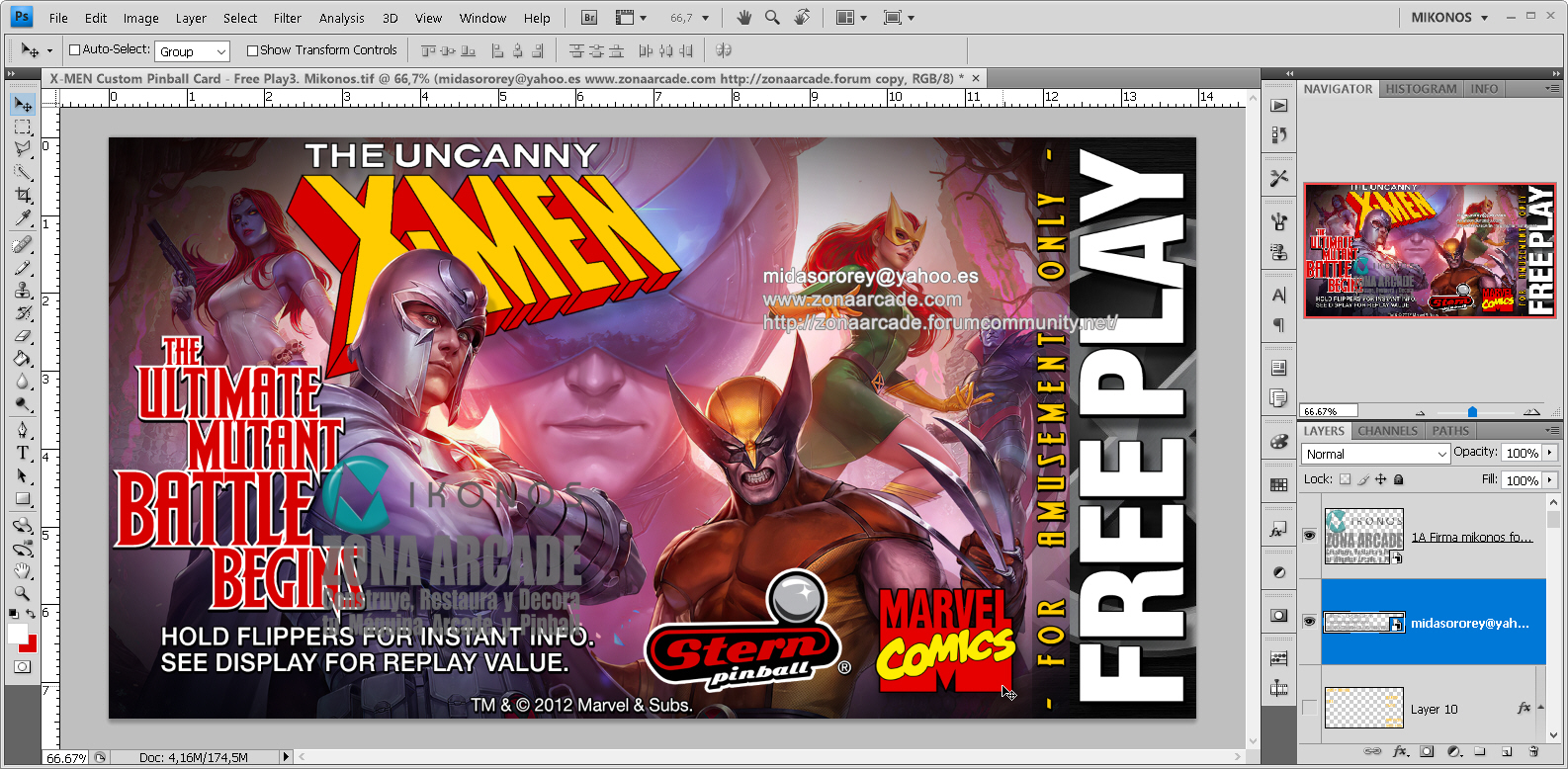Select the History Brush tool
The image size is (1568, 769).
[23, 312]
